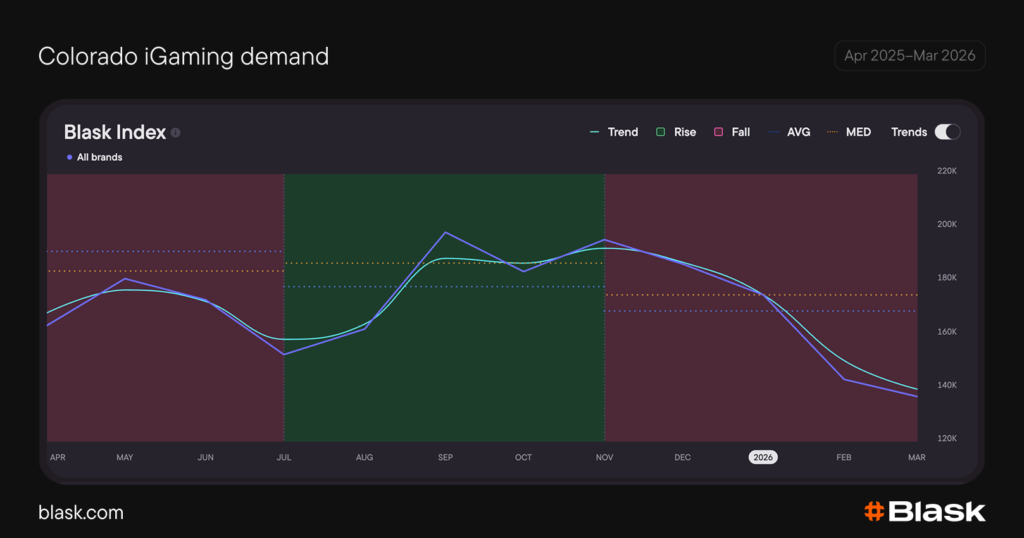Click the SEP label on the x-axis
This screenshot has width=1024, height=538.
[x=445, y=457]
